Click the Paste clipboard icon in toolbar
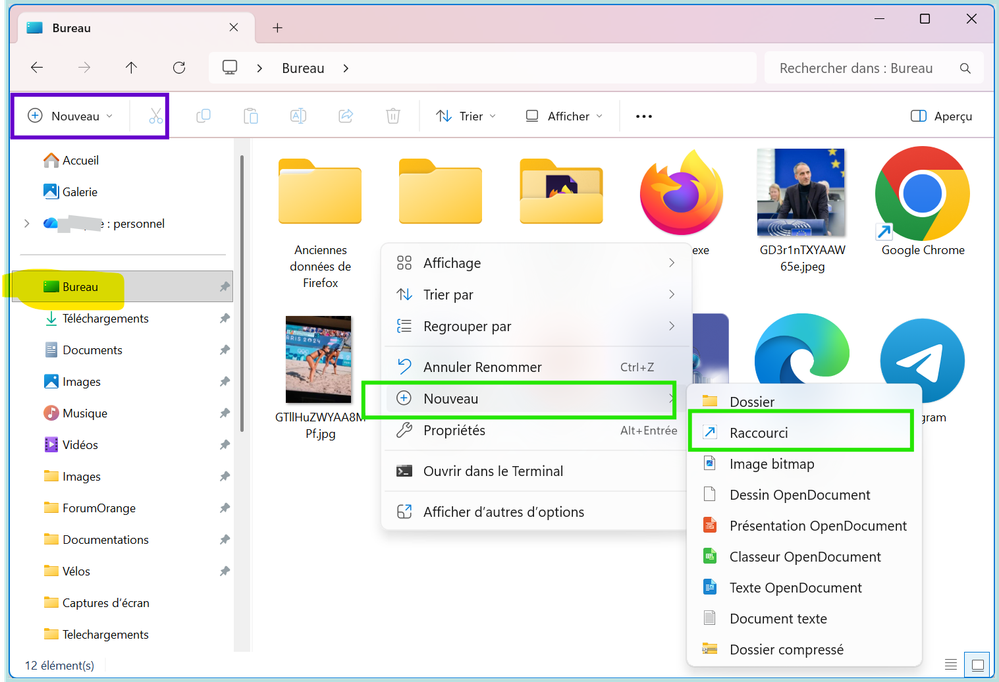 pyautogui.click(x=251, y=116)
